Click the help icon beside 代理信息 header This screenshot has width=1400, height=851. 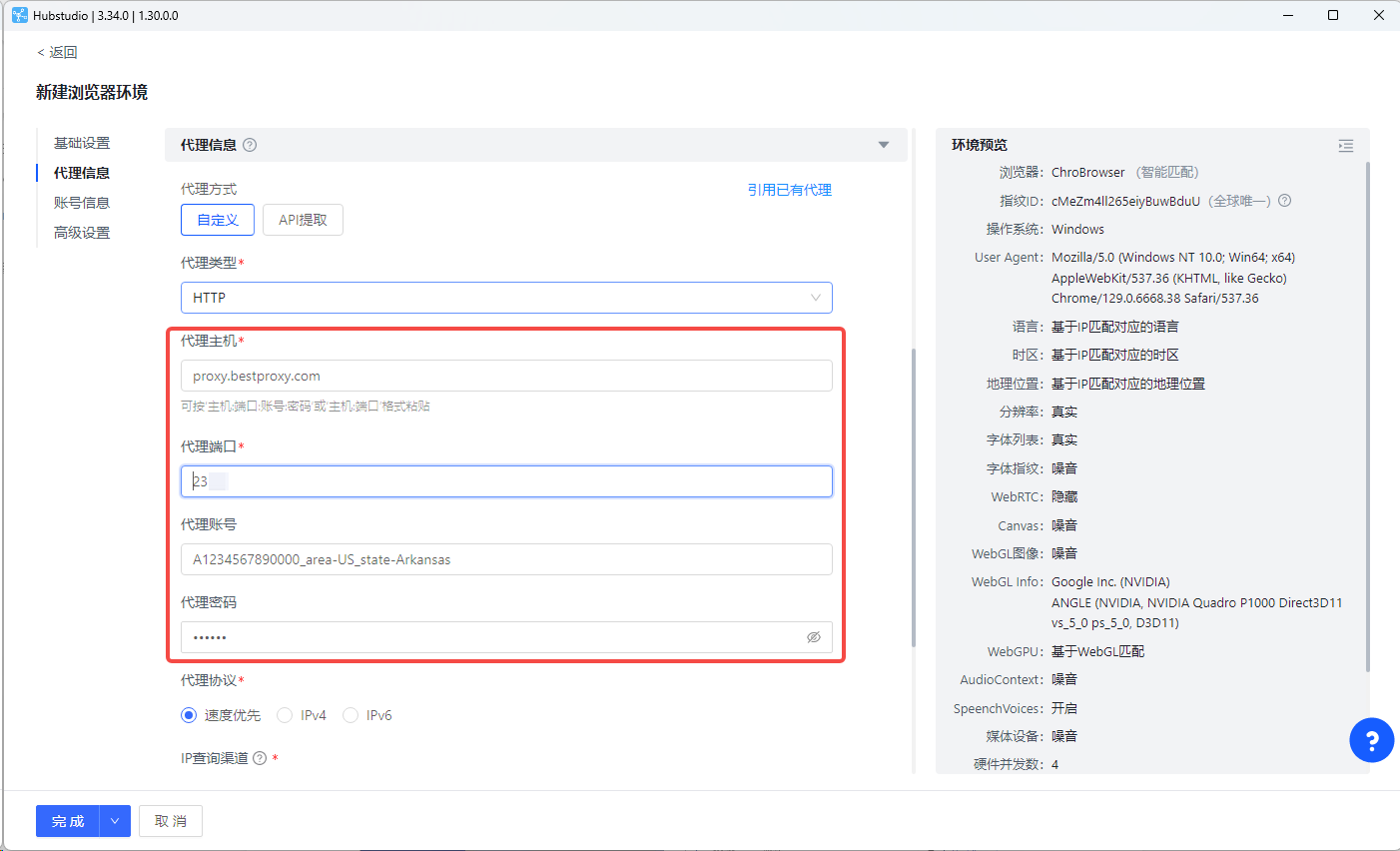click(250, 145)
